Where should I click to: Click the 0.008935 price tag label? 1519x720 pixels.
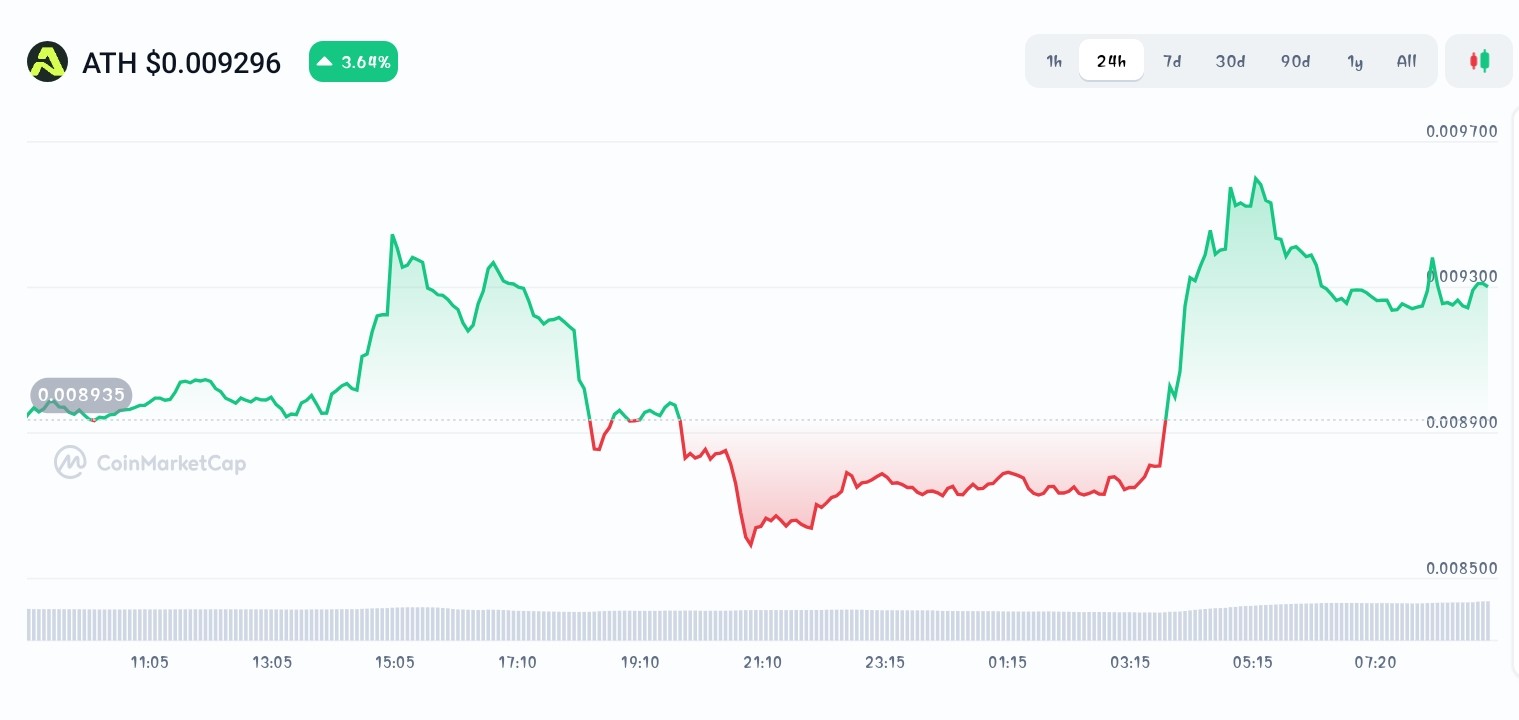pos(81,395)
